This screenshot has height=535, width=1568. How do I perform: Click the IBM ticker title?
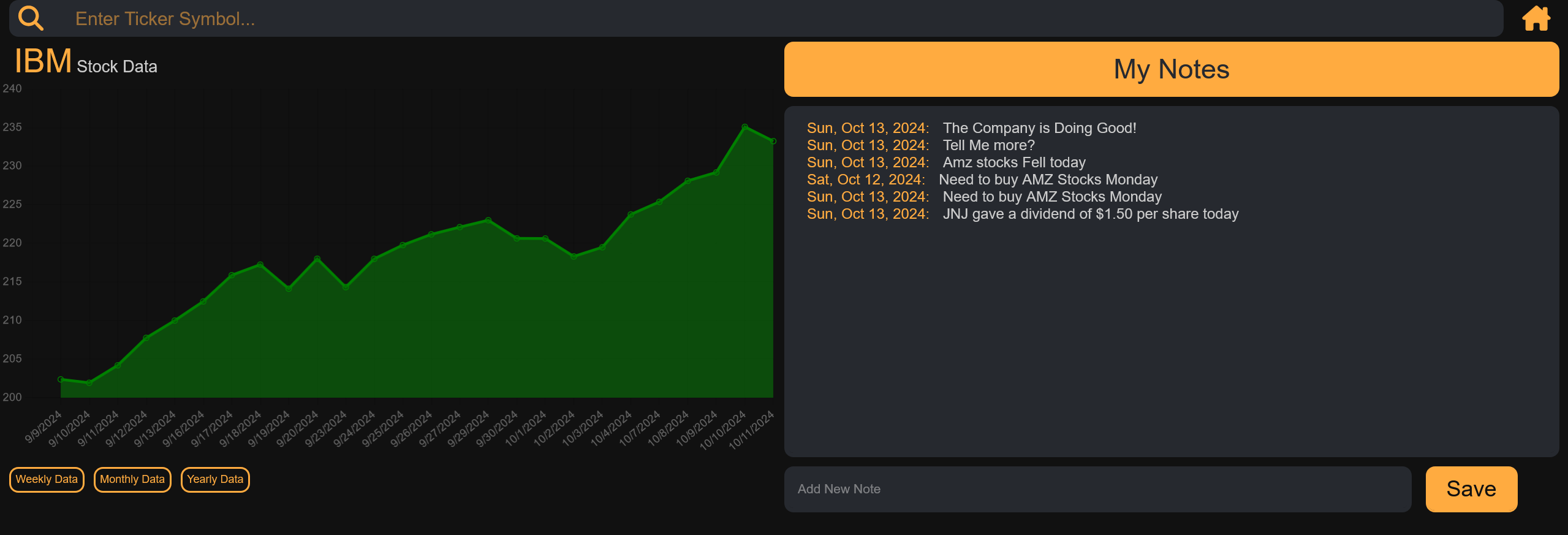pyautogui.click(x=43, y=61)
